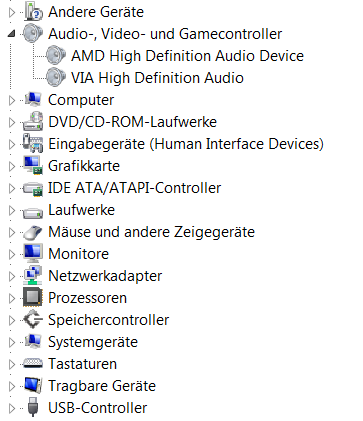Viewport: 363px width, 421px height.
Task: Select the Laufwerke tree entry
Action: pos(81,210)
